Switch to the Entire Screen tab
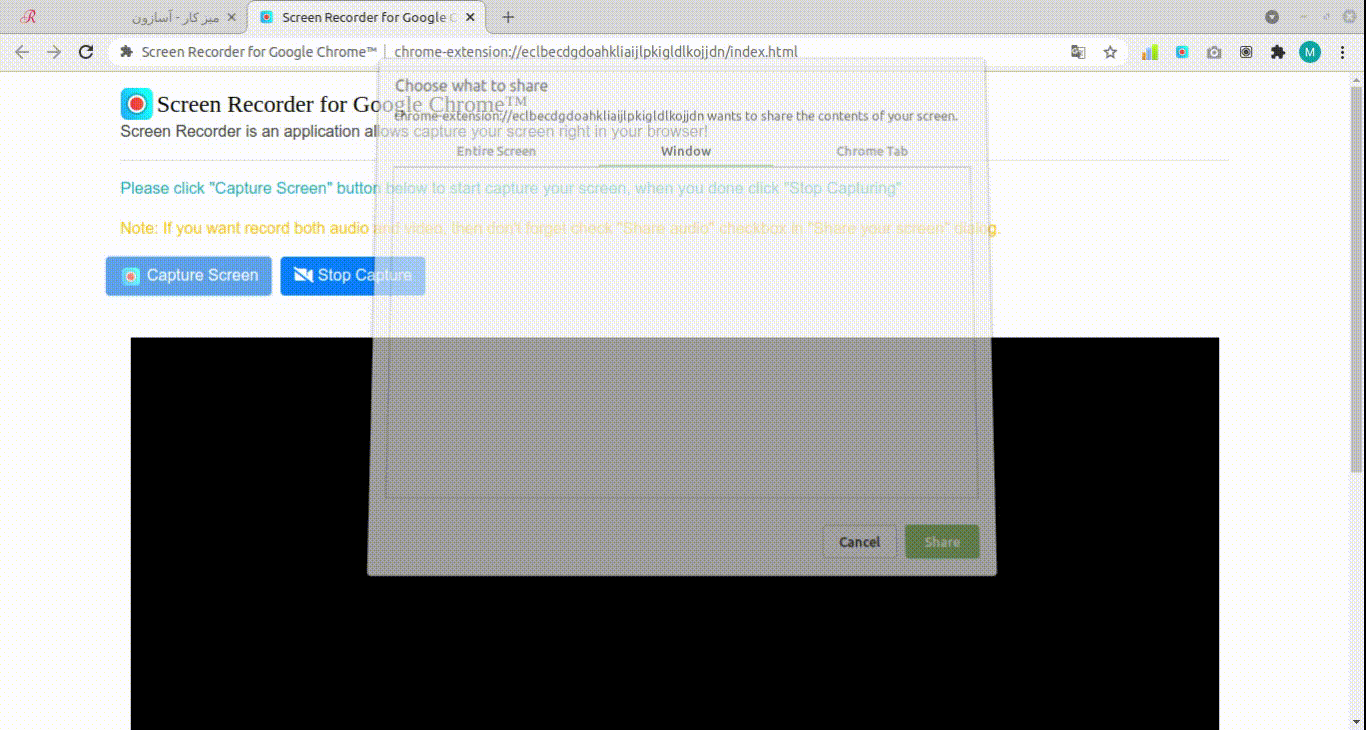Image resolution: width=1366 pixels, height=730 pixels. click(496, 151)
